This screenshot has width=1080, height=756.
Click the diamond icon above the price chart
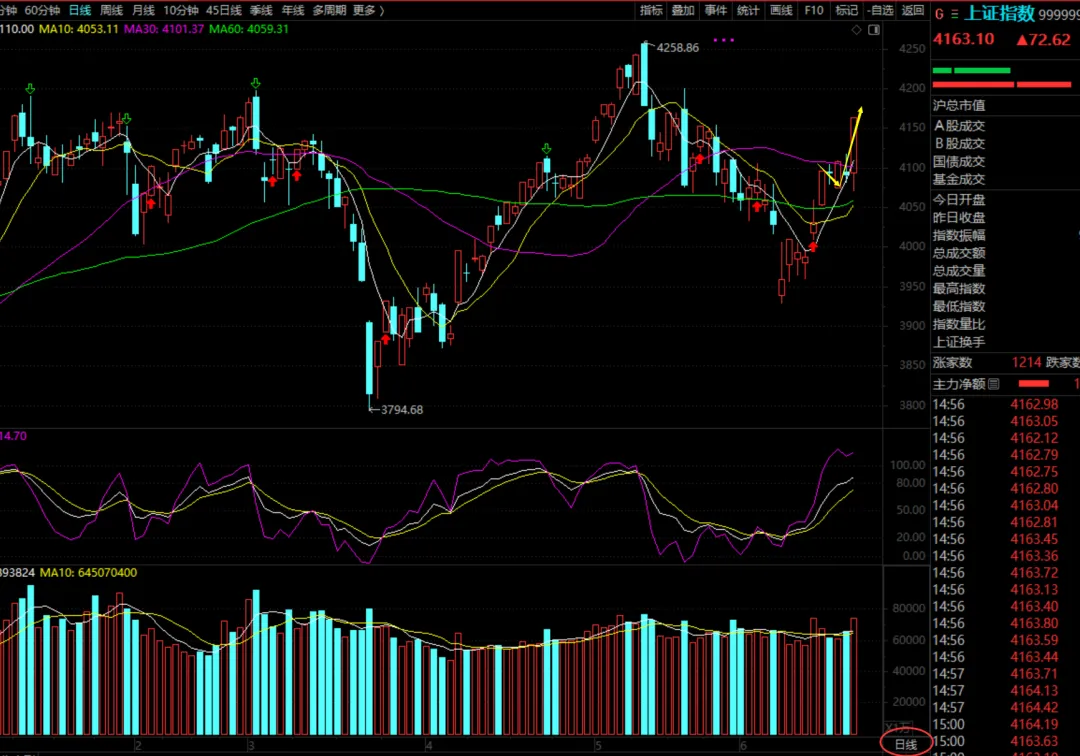coord(856,30)
